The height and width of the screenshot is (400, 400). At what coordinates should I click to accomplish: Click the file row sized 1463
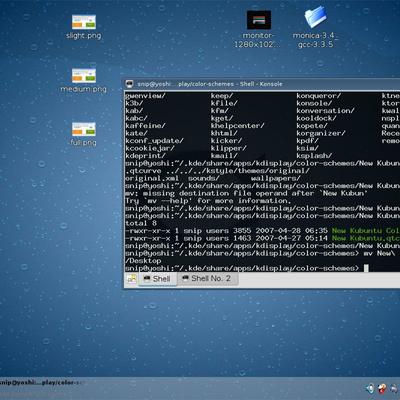pyautogui.click(x=262, y=238)
